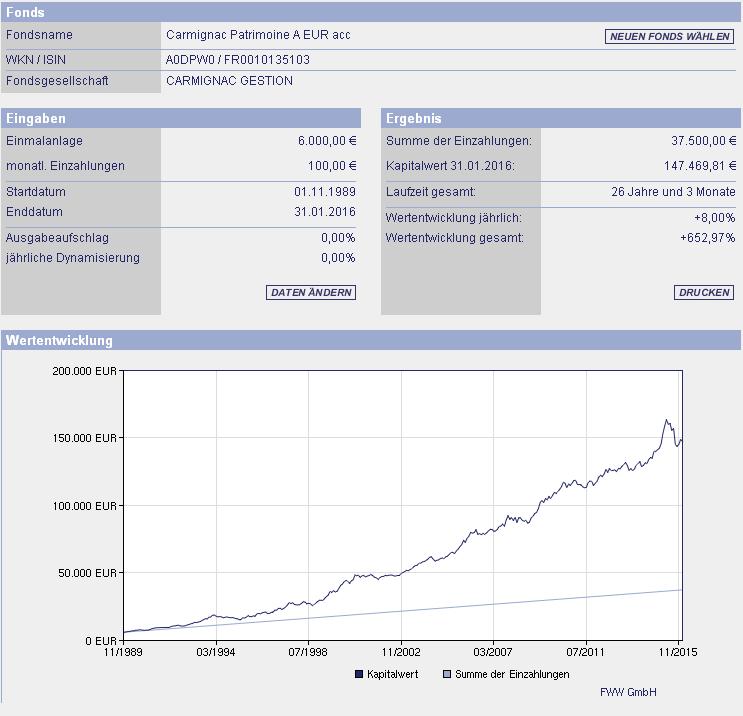
Task: Click the total performance value +652,97%
Action: tap(707, 237)
